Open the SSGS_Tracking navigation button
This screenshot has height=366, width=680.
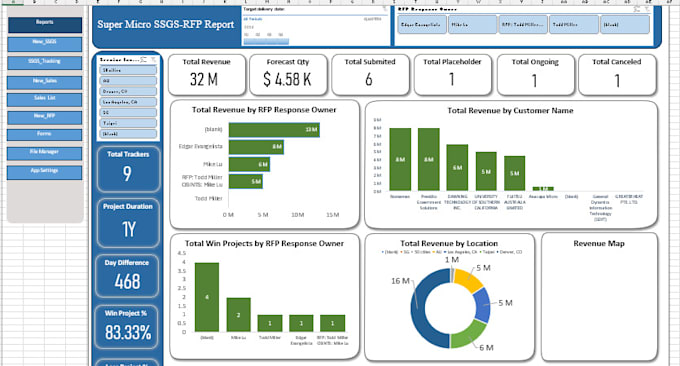pyautogui.click(x=44, y=63)
